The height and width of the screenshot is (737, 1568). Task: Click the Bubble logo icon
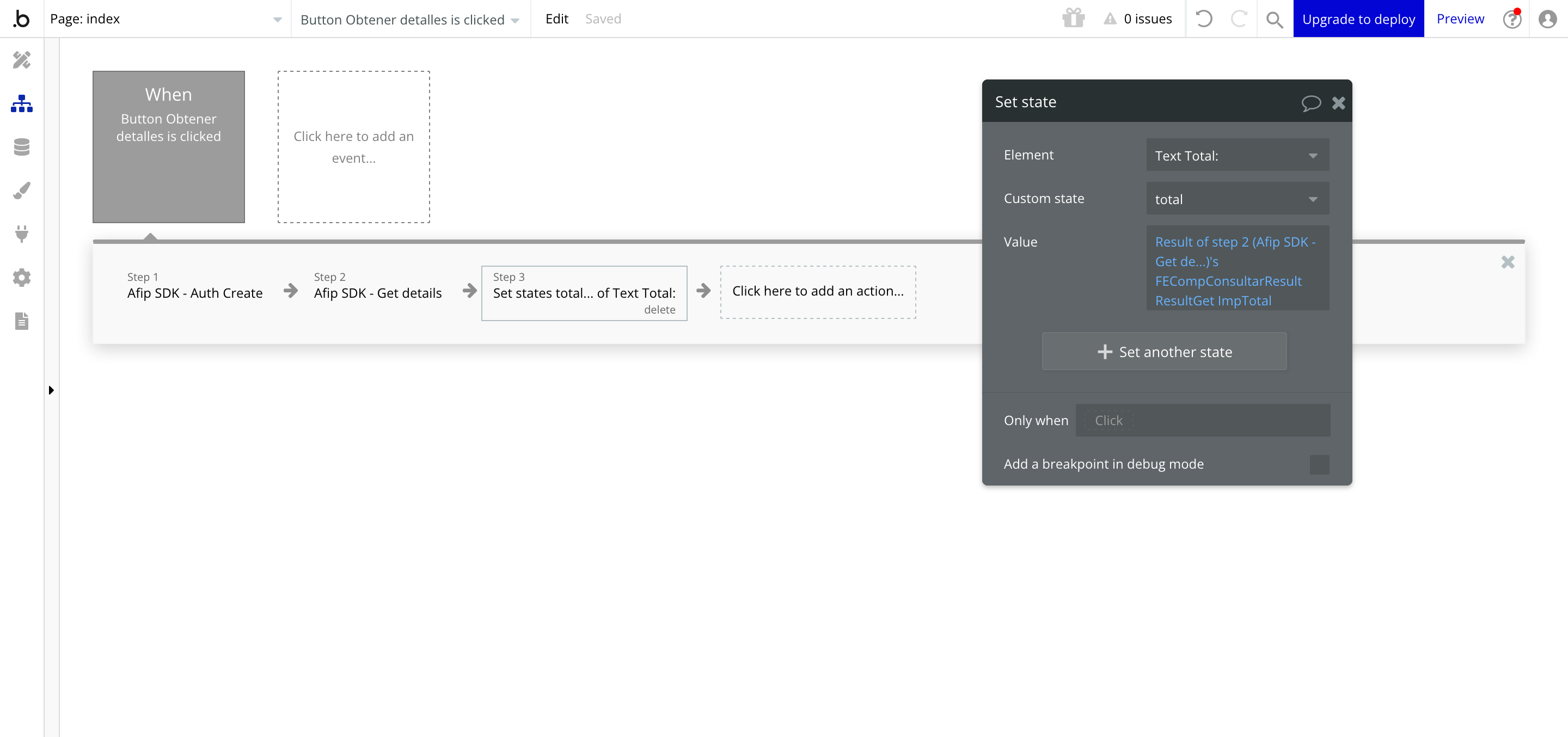point(21,19)
